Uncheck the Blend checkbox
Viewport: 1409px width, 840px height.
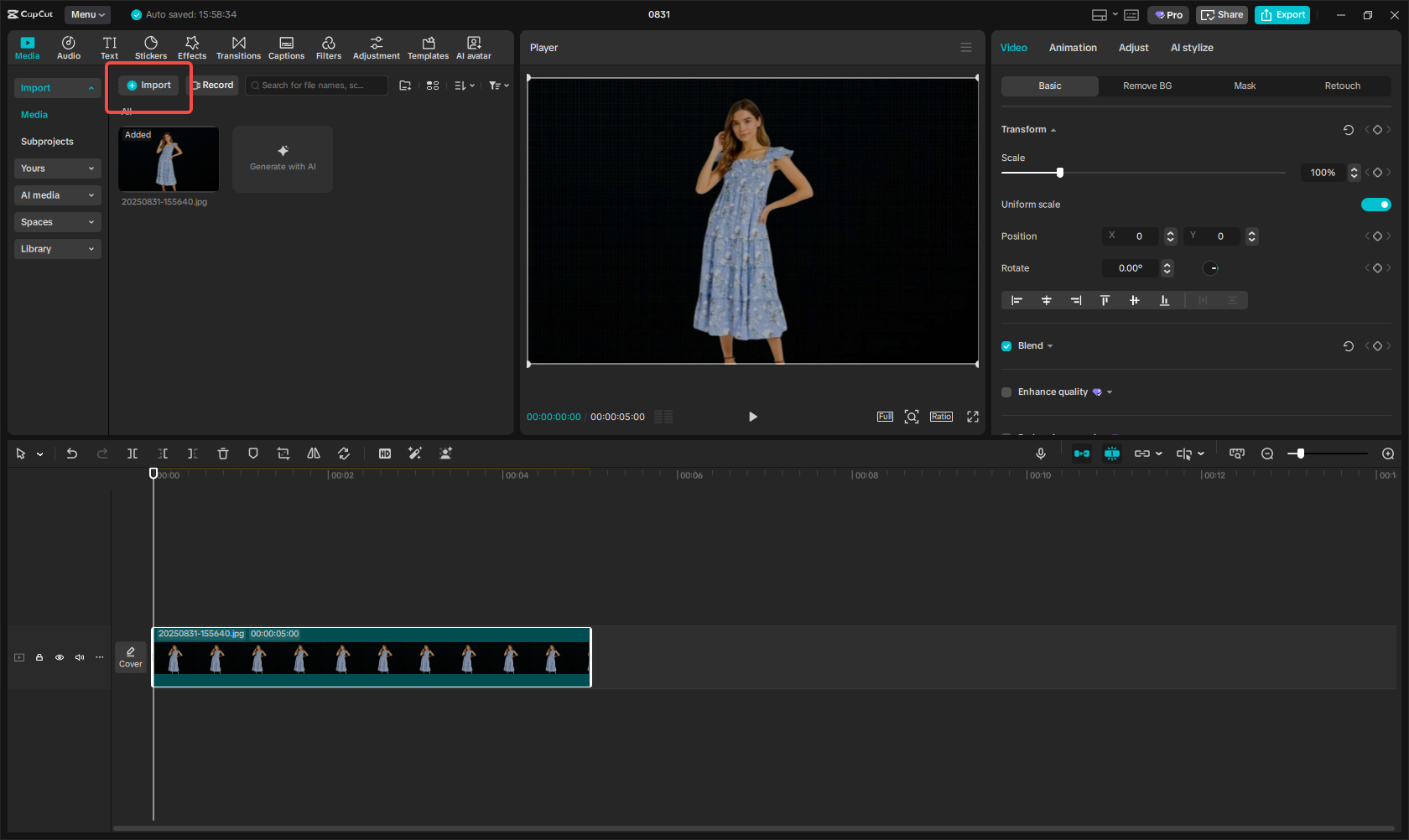click(x=1006, y=345)
